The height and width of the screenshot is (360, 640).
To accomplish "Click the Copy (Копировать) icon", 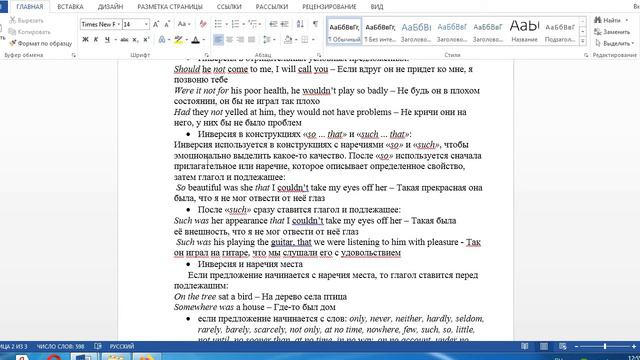I will [x=13, y=31].
